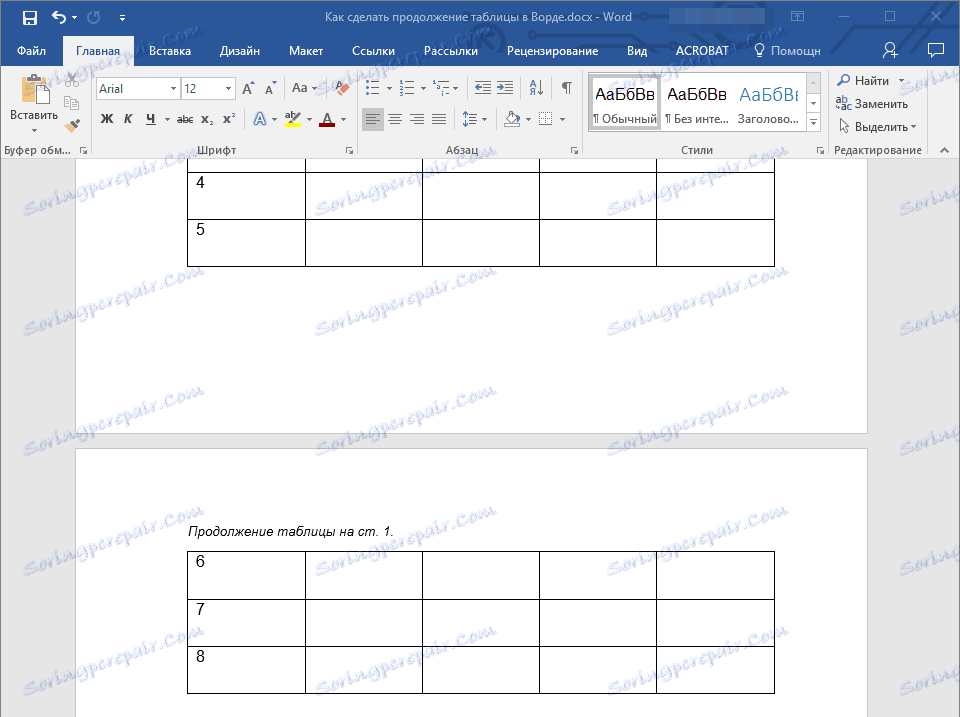This screenshot has width=960, height=717.
Task: Switch to the Дизайн tab
Action: [x=240, y=51]
